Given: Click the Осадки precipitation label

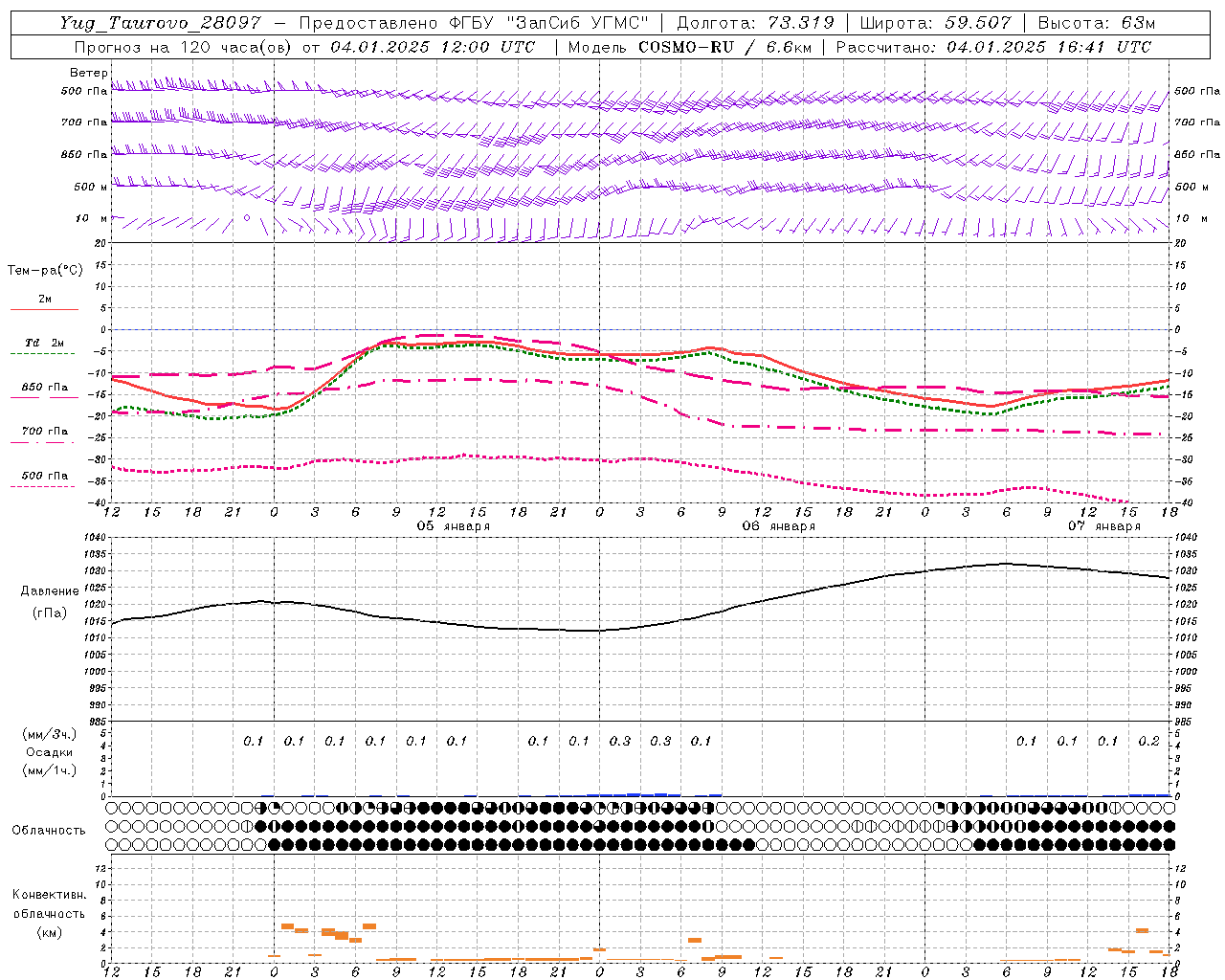Looking at the screenshot, I should point(50,753).
